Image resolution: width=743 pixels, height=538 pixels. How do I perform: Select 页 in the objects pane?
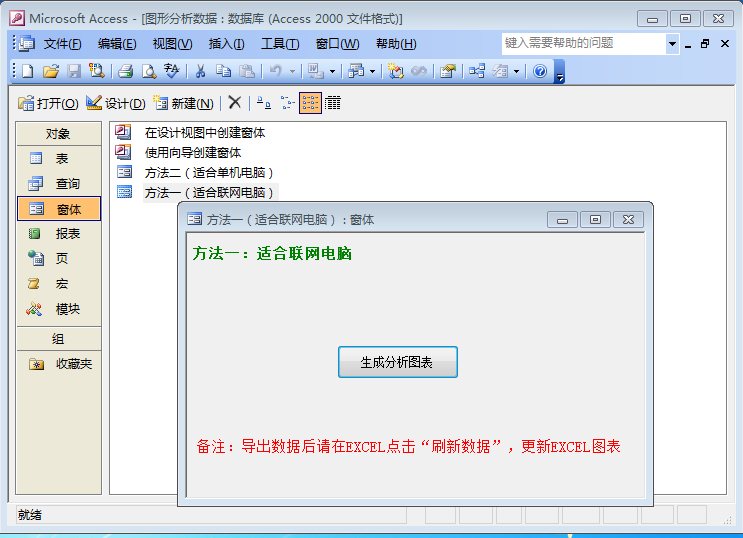click(x=59, y=258)
